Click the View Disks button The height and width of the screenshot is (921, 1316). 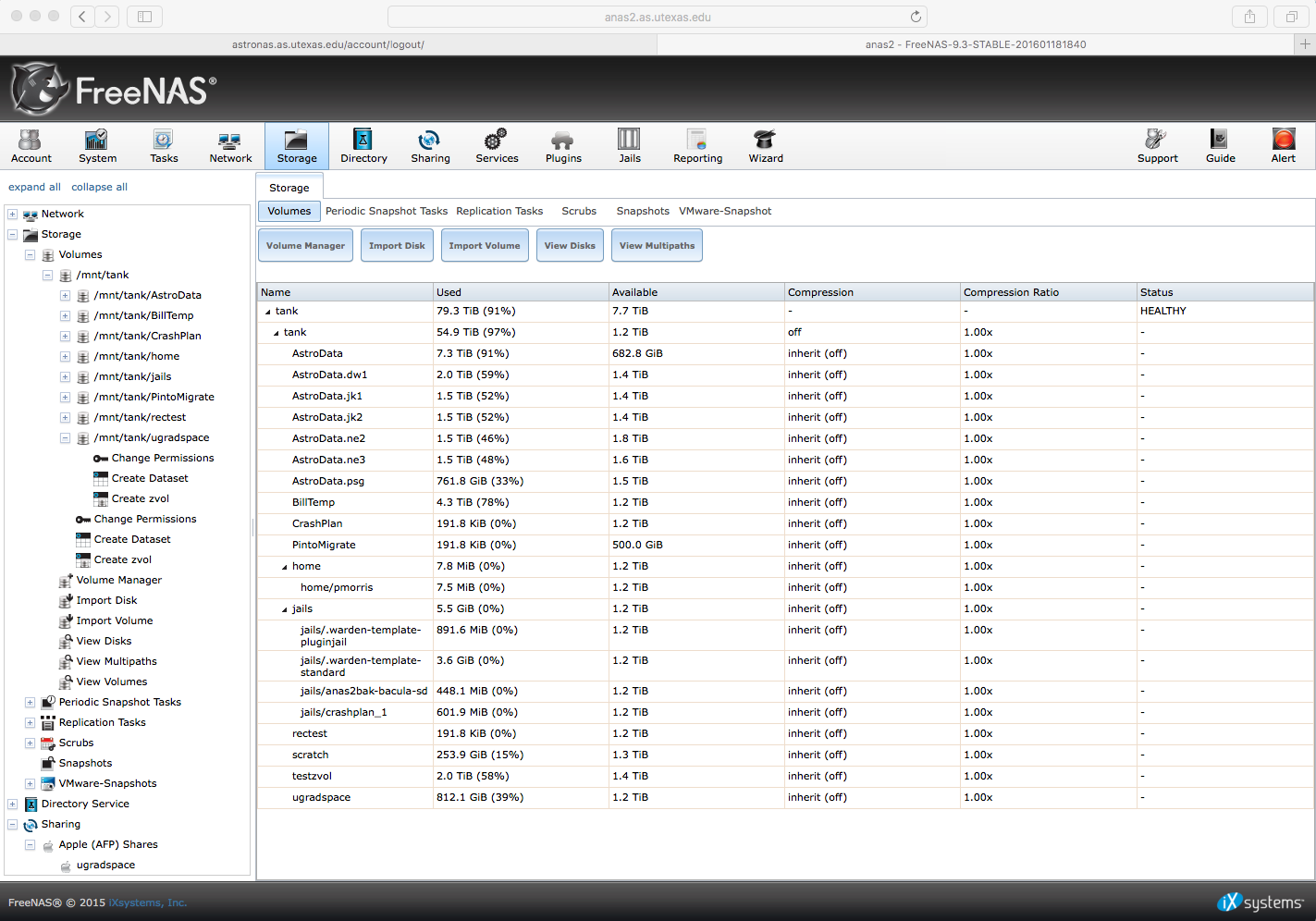570,246
